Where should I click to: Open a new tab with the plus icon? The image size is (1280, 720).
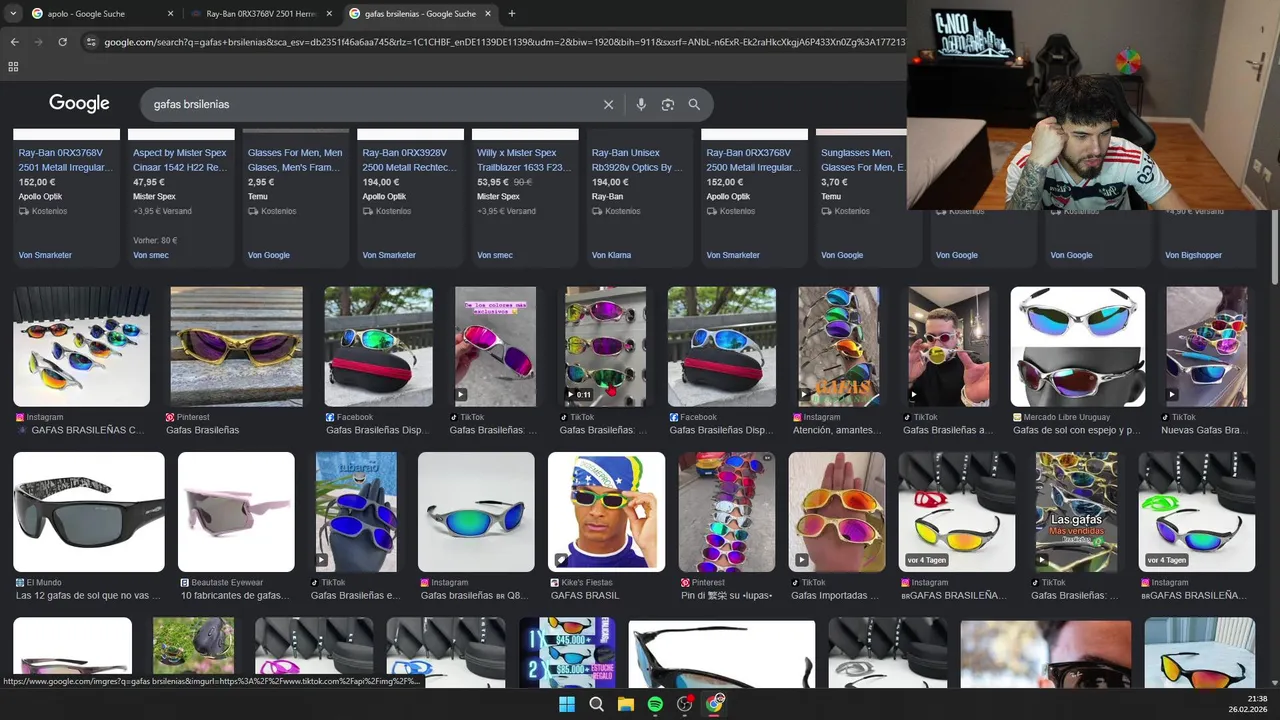[512, 14]
